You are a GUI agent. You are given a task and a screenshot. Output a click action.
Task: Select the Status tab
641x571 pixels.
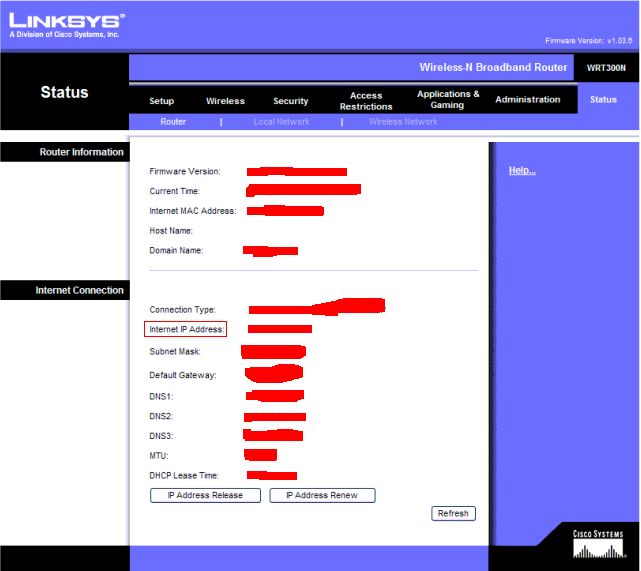603,99
